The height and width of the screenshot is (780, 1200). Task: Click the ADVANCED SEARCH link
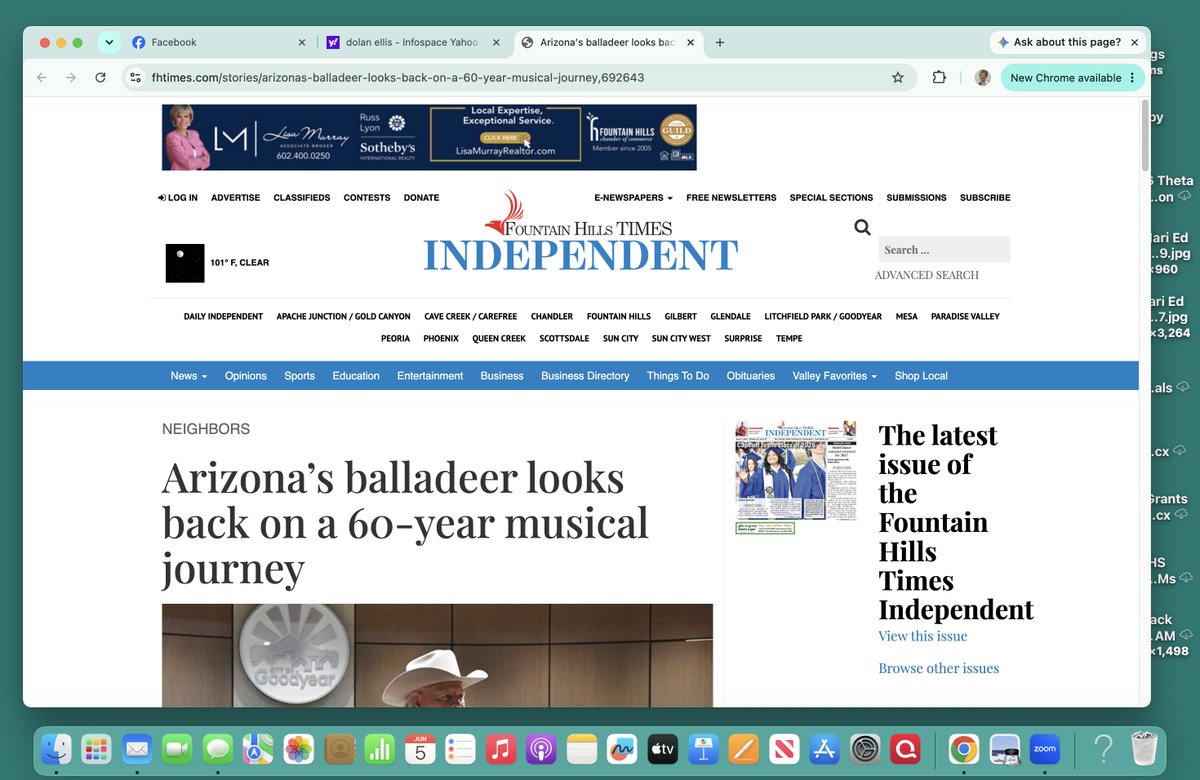pyautogui.click(x=927, y=275)
